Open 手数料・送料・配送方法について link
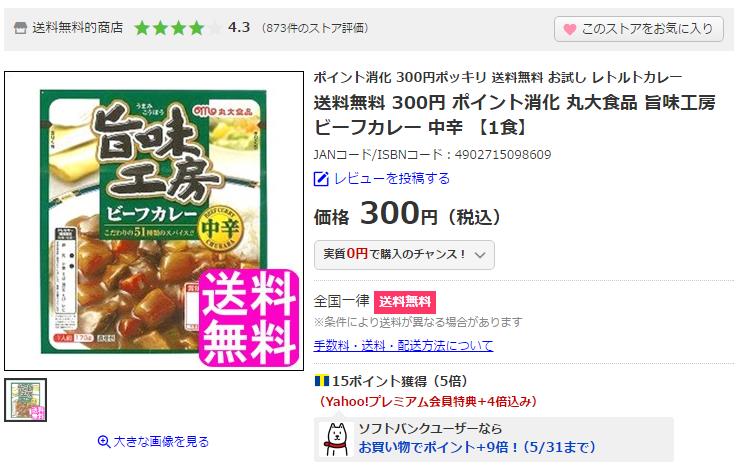The image size is (740, 471). pos(403,345)
